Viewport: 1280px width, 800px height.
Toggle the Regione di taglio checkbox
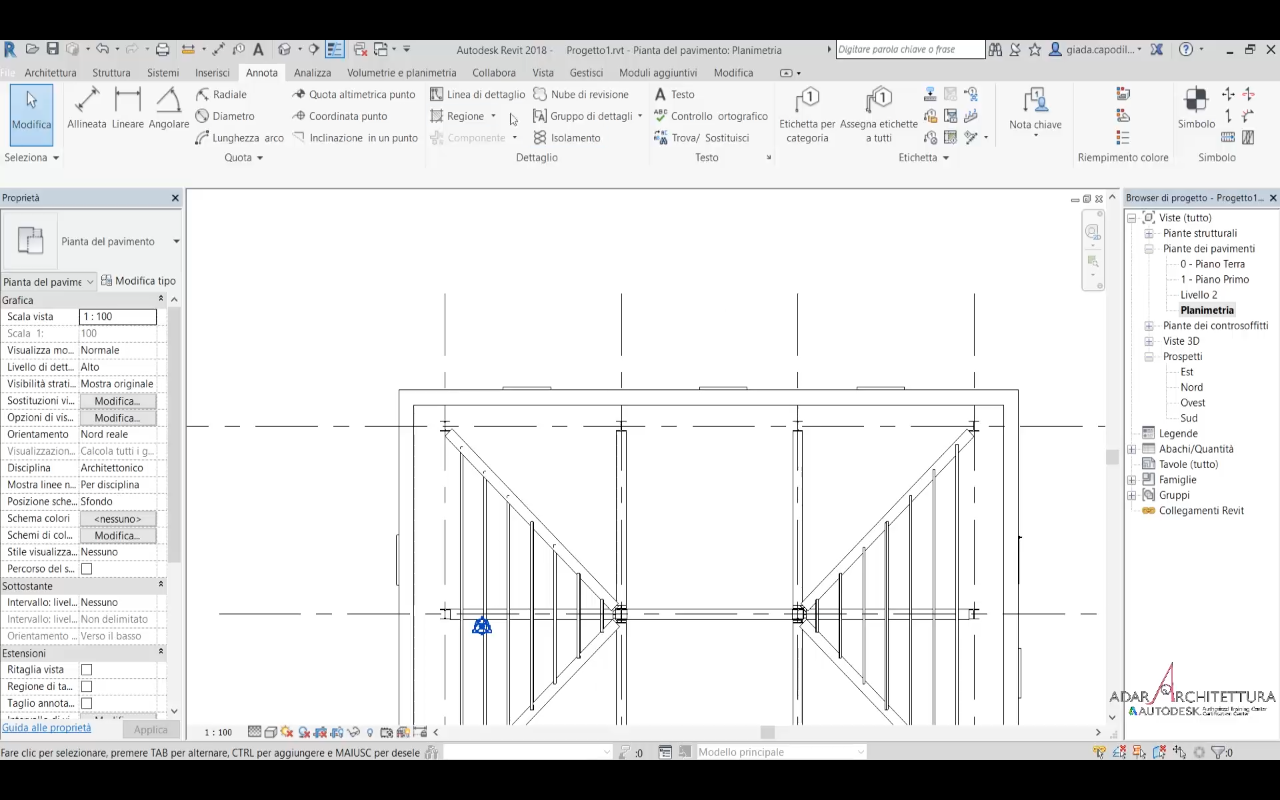pos(86,687)
